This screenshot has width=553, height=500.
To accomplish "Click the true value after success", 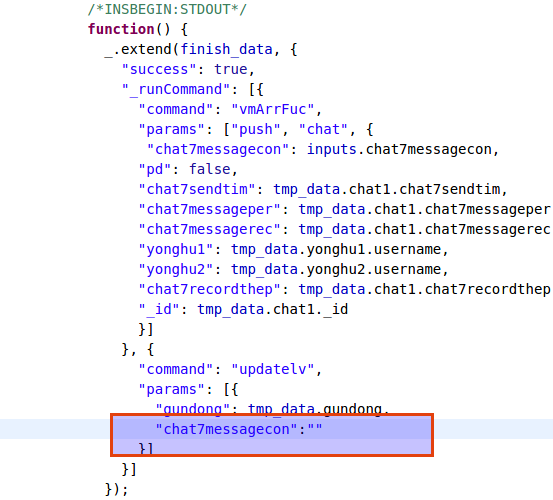I will pos(231,69).
